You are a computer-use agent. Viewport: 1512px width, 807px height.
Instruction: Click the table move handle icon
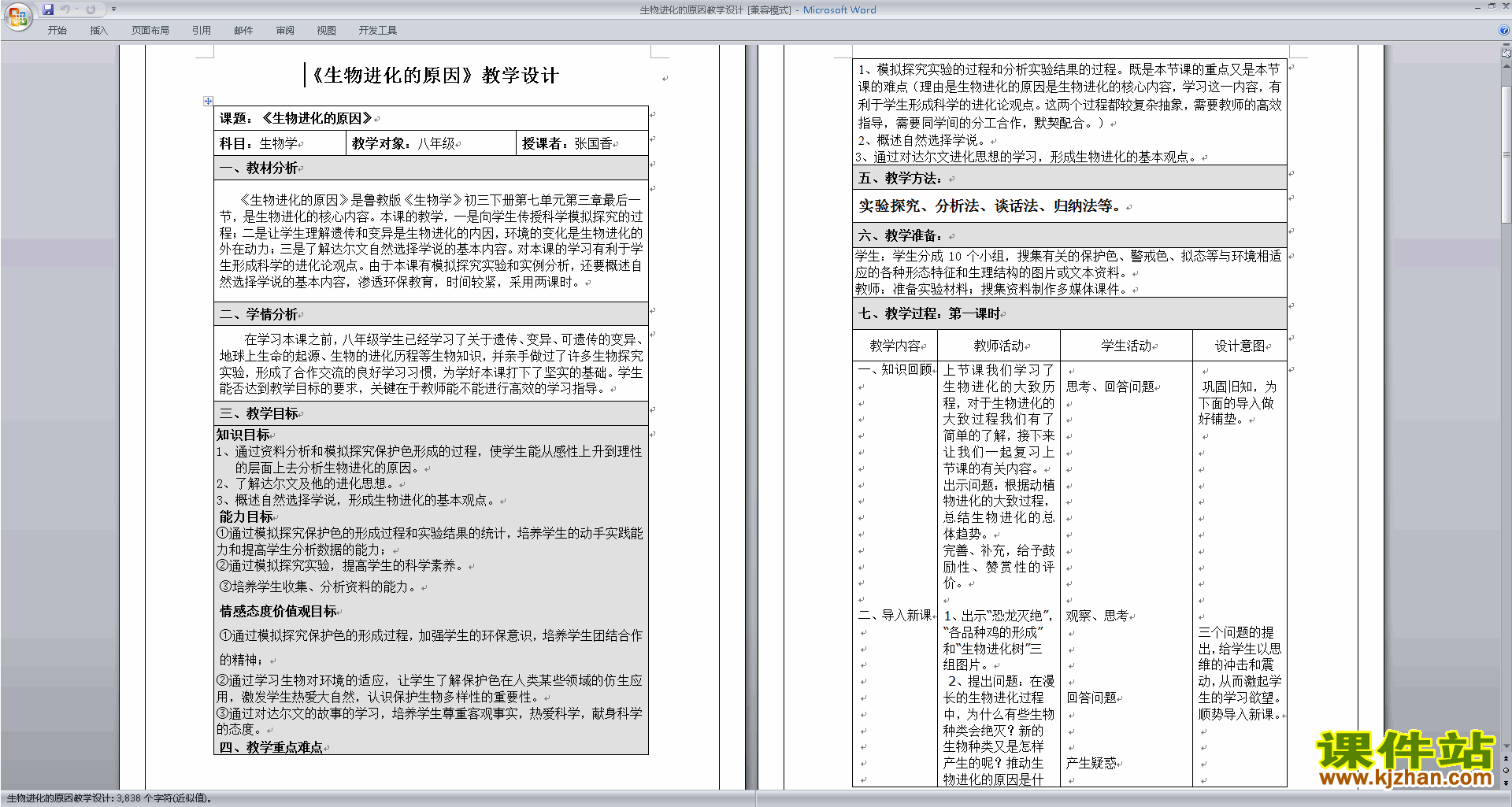[x=208, y=101]
